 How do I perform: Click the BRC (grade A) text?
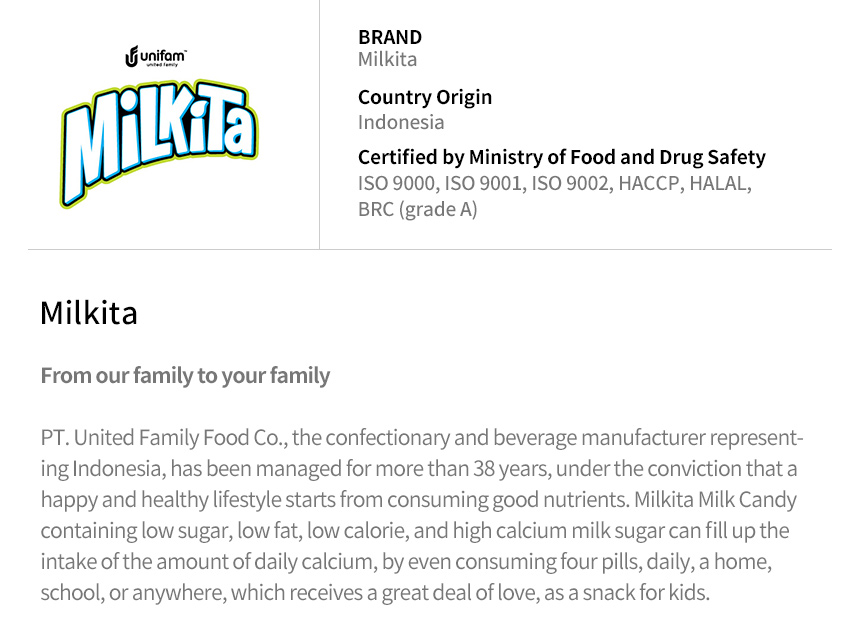pyautogui.click(x=417, y=210)
